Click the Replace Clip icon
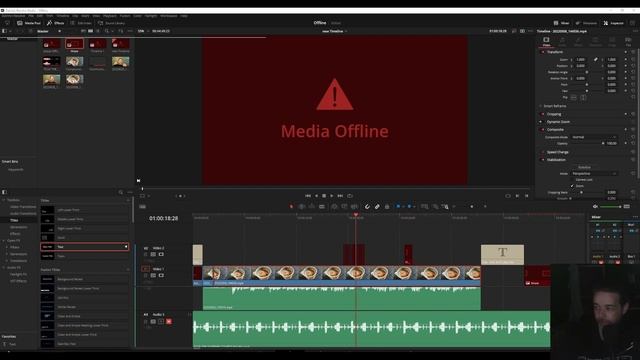640x360 pixels. [x=354, y=207]
